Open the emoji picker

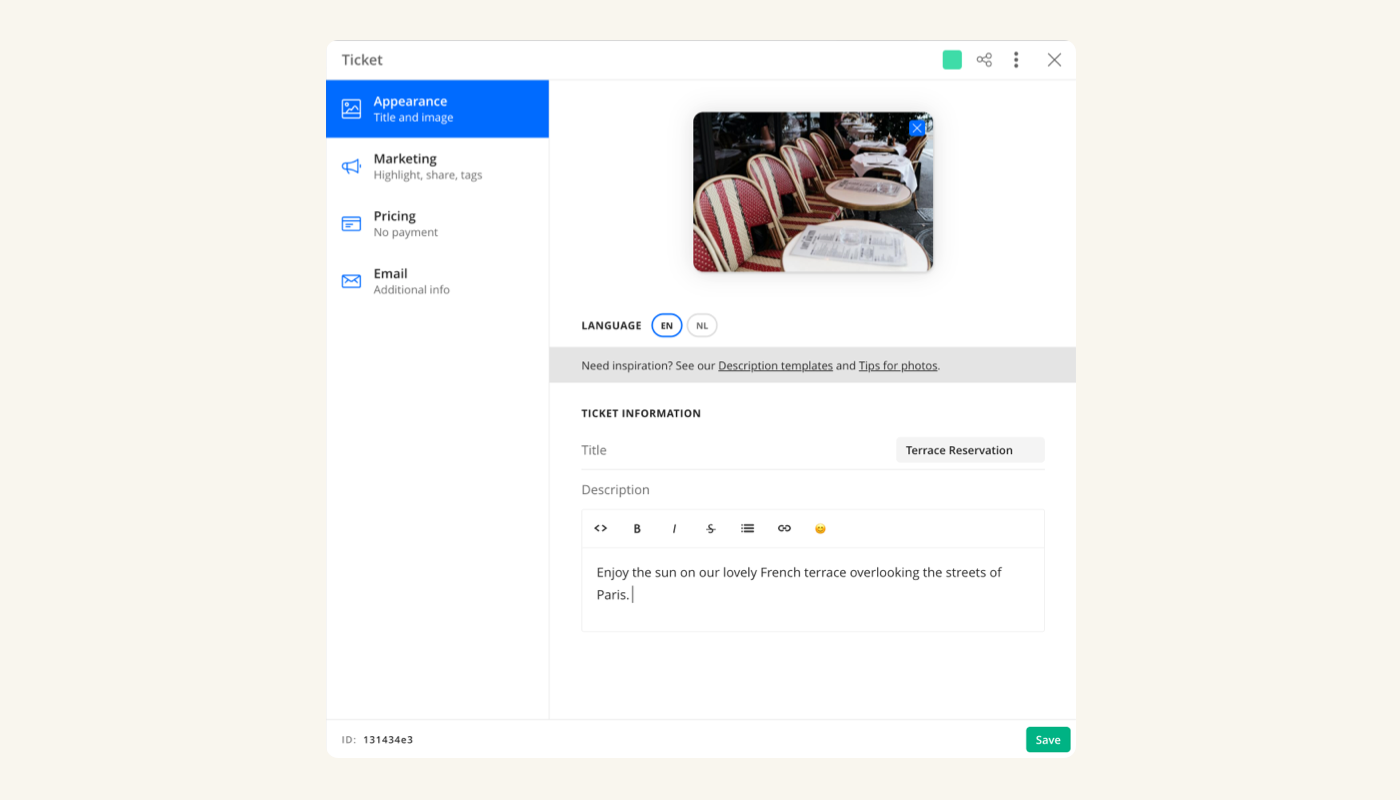click(x=820, y=529)
